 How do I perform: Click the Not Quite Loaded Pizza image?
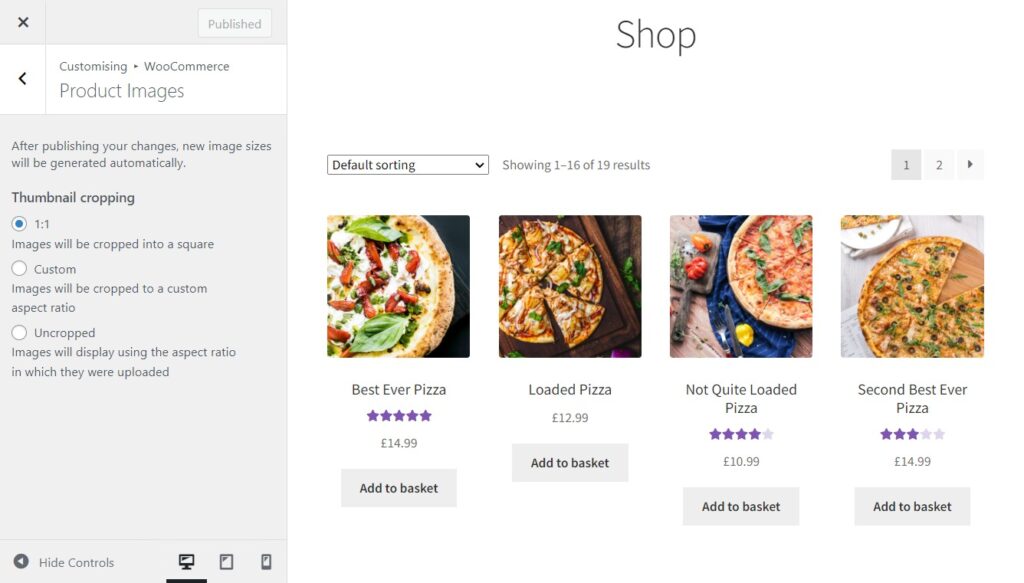[x=741, y=286]
